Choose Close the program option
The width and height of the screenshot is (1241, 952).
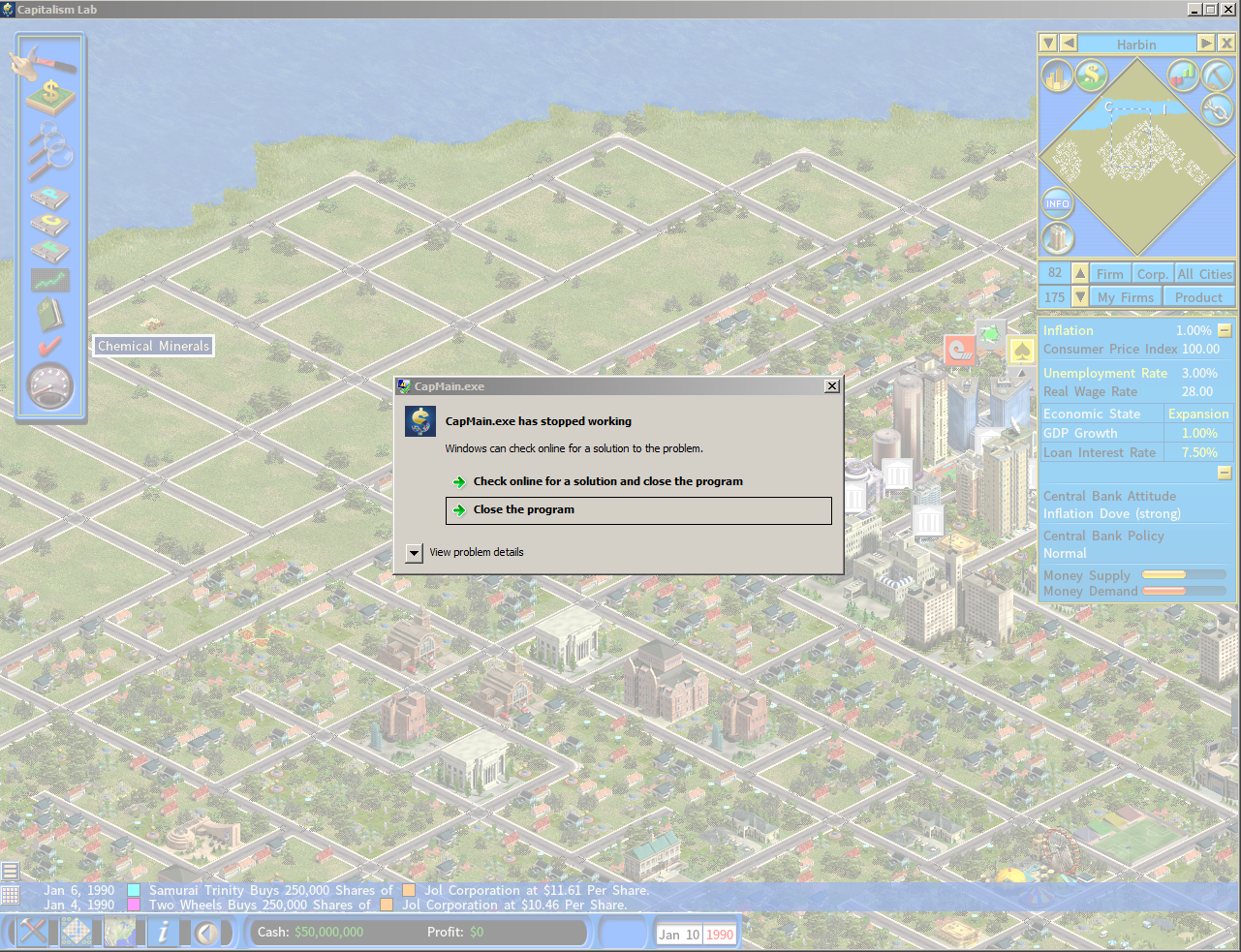point(638,510)
